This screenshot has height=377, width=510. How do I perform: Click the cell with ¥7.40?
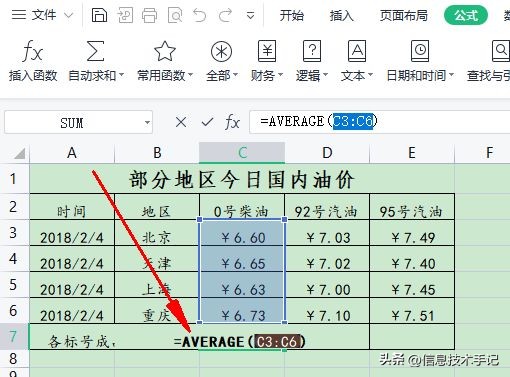coord(412,259)
